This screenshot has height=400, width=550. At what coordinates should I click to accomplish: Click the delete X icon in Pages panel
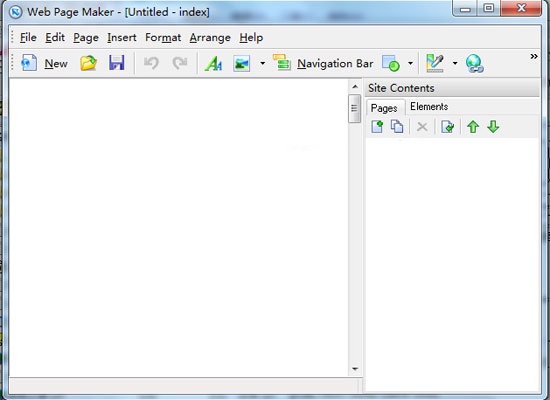[x=422, y=127]
